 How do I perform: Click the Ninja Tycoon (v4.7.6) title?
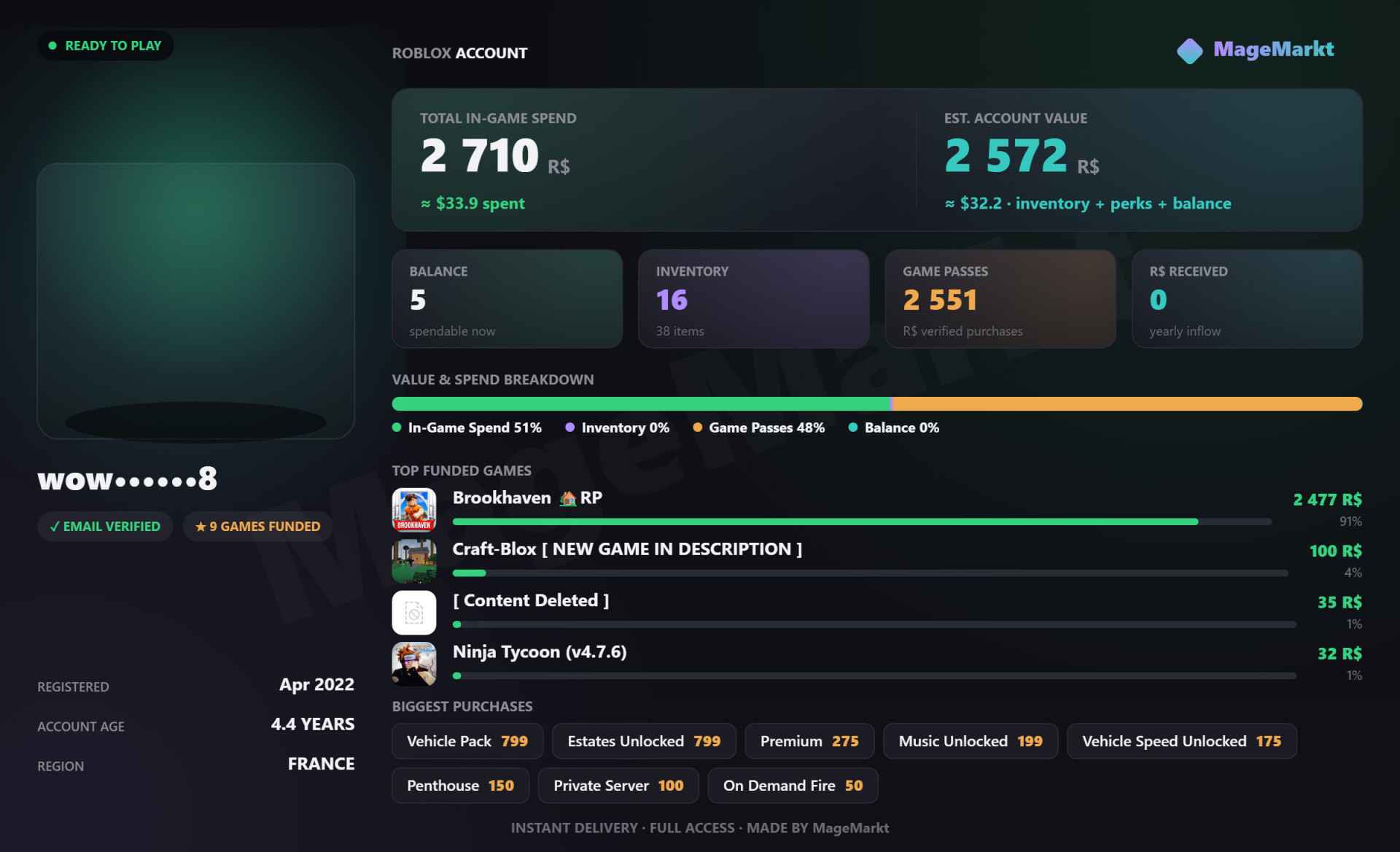(540, 652)
